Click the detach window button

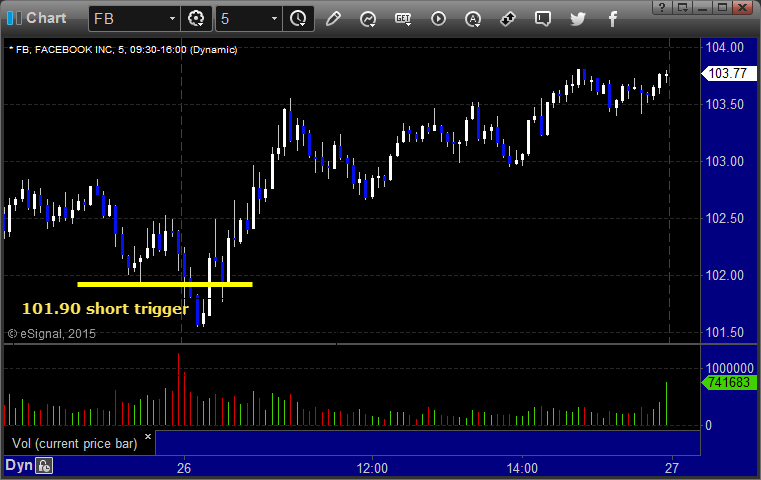[683, 7]
